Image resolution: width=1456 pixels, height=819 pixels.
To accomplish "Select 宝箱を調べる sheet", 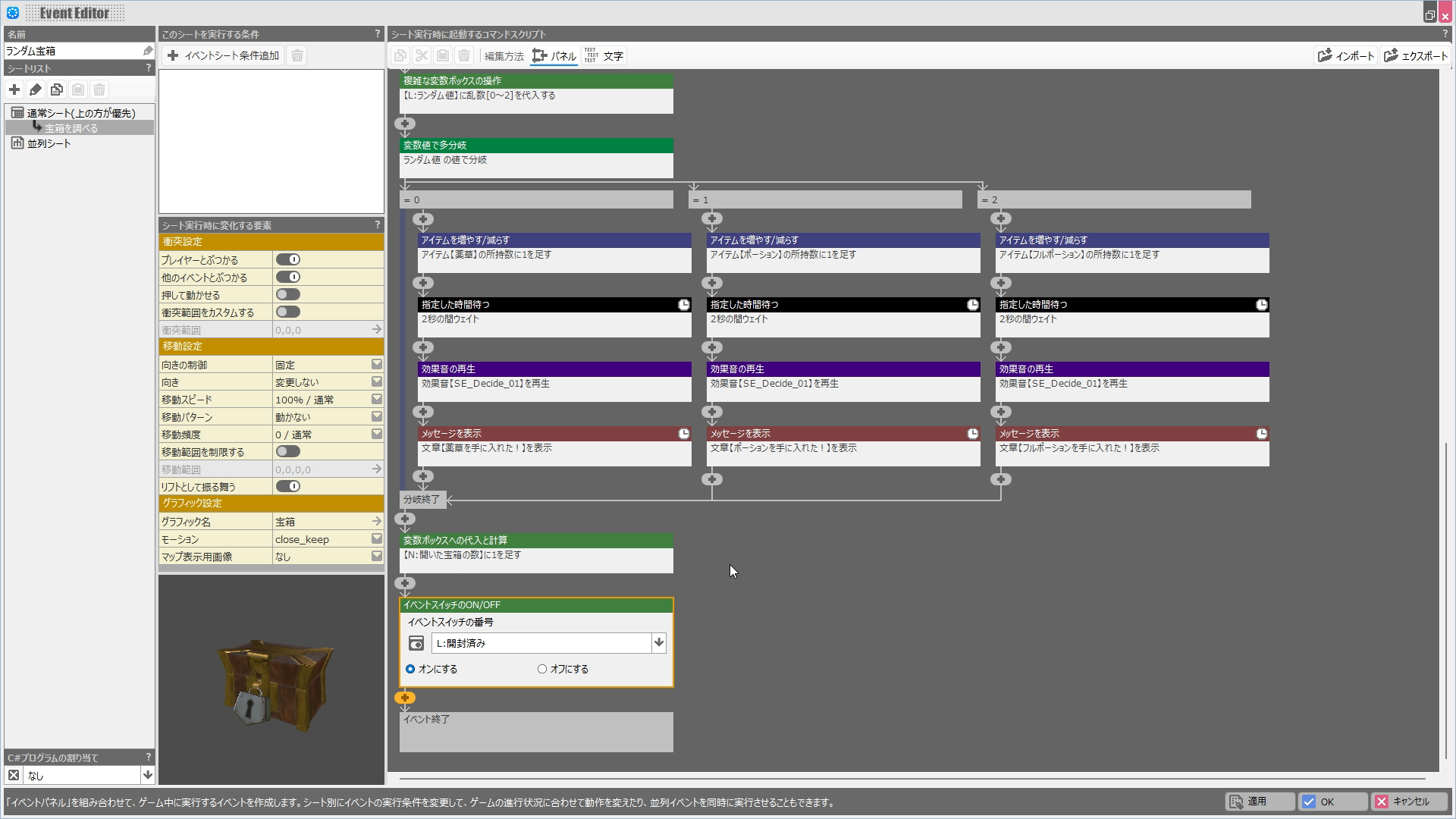I will tap(71, 128).
